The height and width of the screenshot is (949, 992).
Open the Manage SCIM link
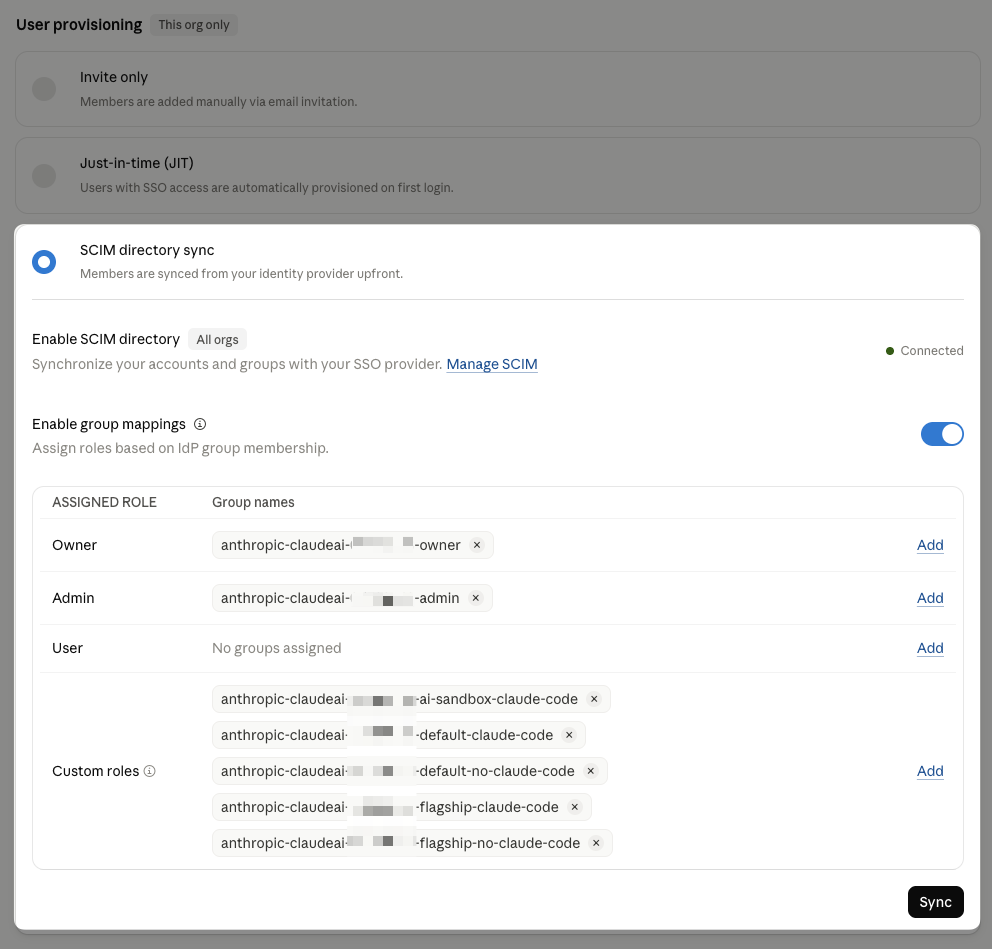(492, 364)
